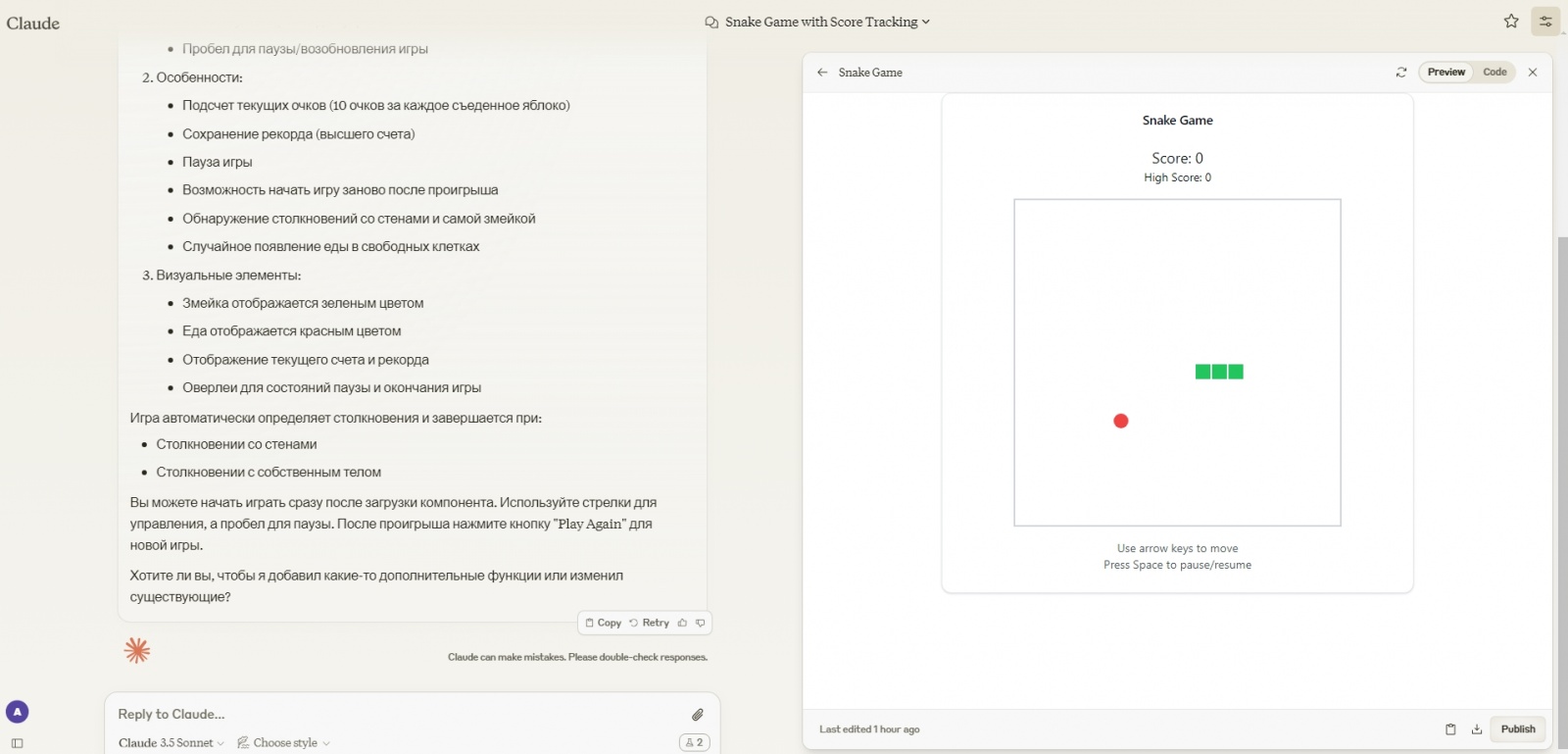
Task: Retry the assistant response
Action: pos(650,623)
